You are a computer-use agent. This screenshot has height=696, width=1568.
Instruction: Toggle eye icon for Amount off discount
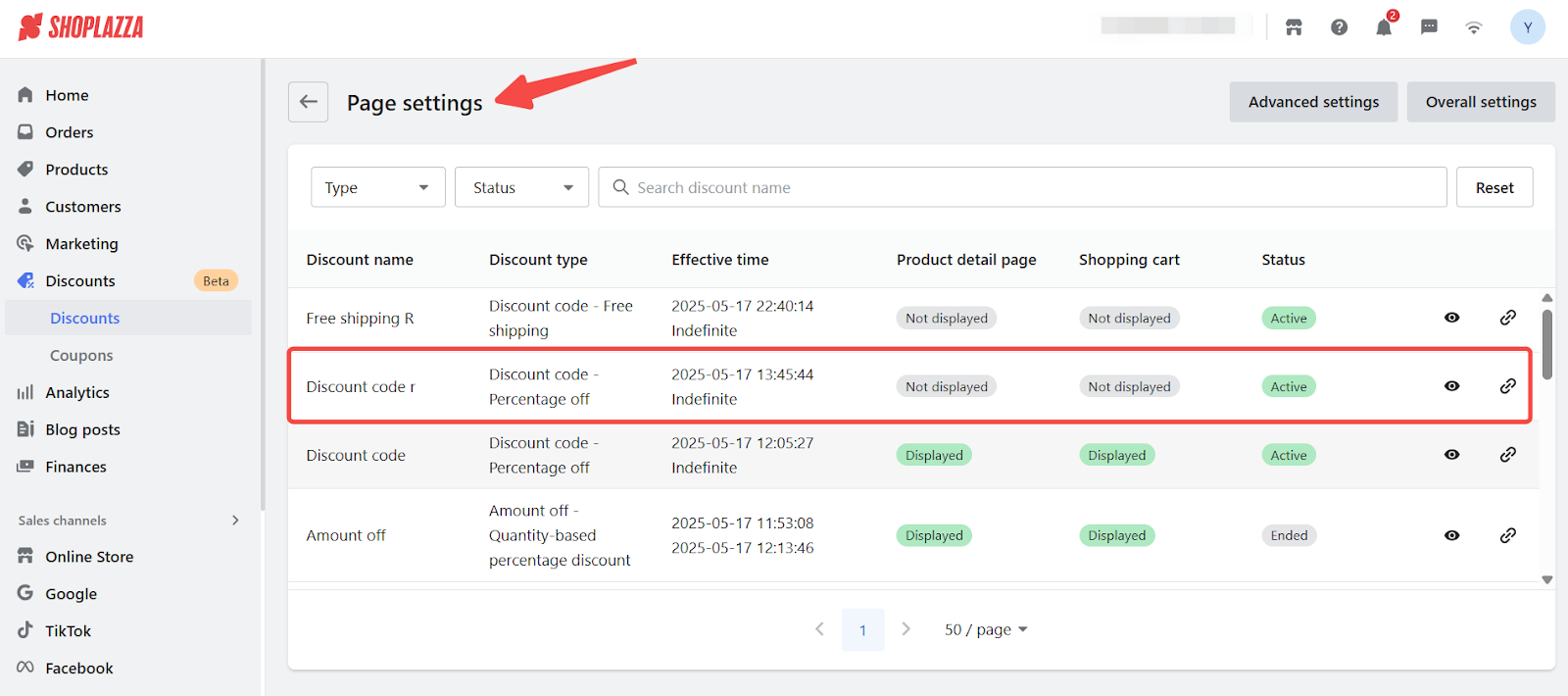coord(1451,535)
